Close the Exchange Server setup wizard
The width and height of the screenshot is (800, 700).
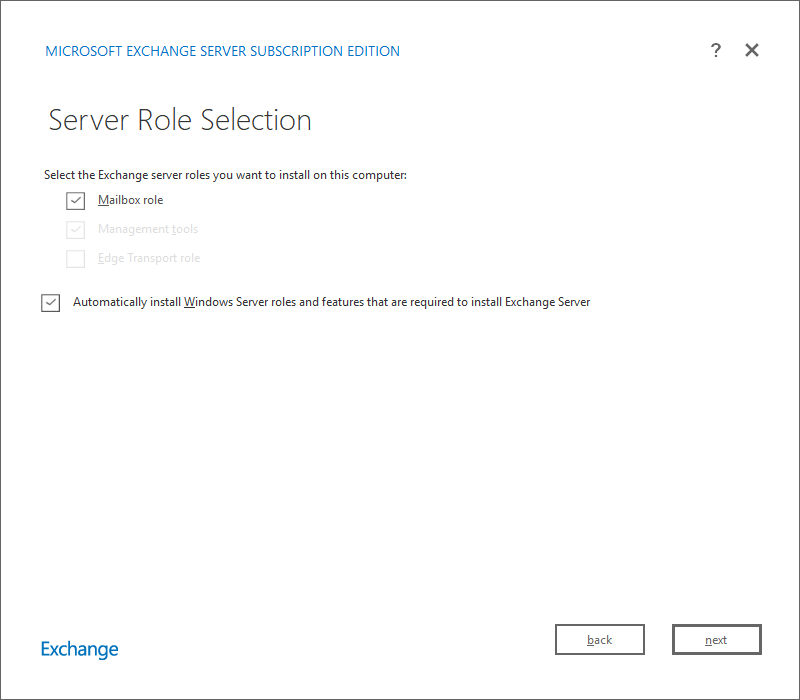pyautogui.click(x=752, y=51)
